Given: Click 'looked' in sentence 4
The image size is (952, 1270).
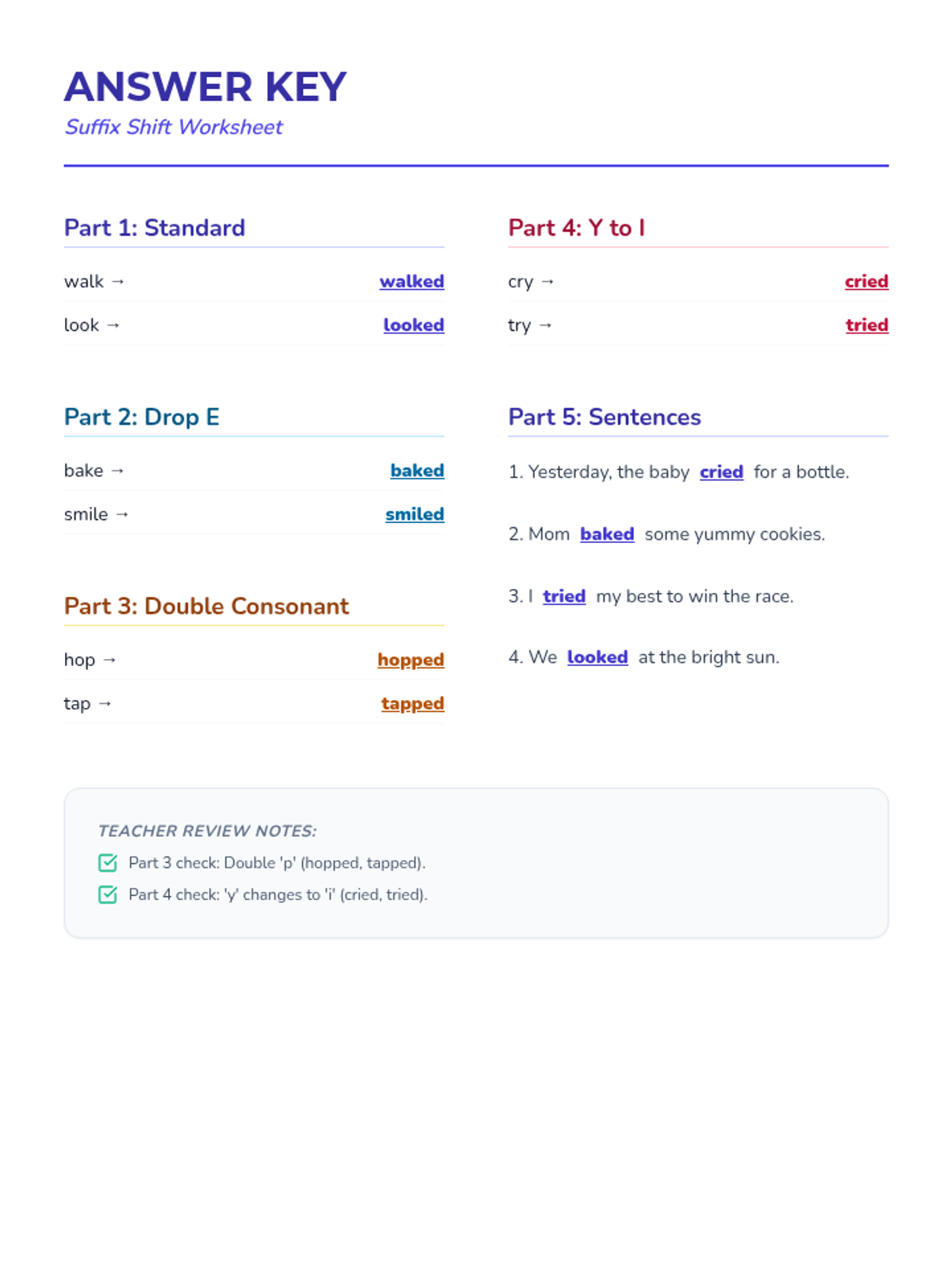Looking at the screenshot, I should tap(597, 657).
